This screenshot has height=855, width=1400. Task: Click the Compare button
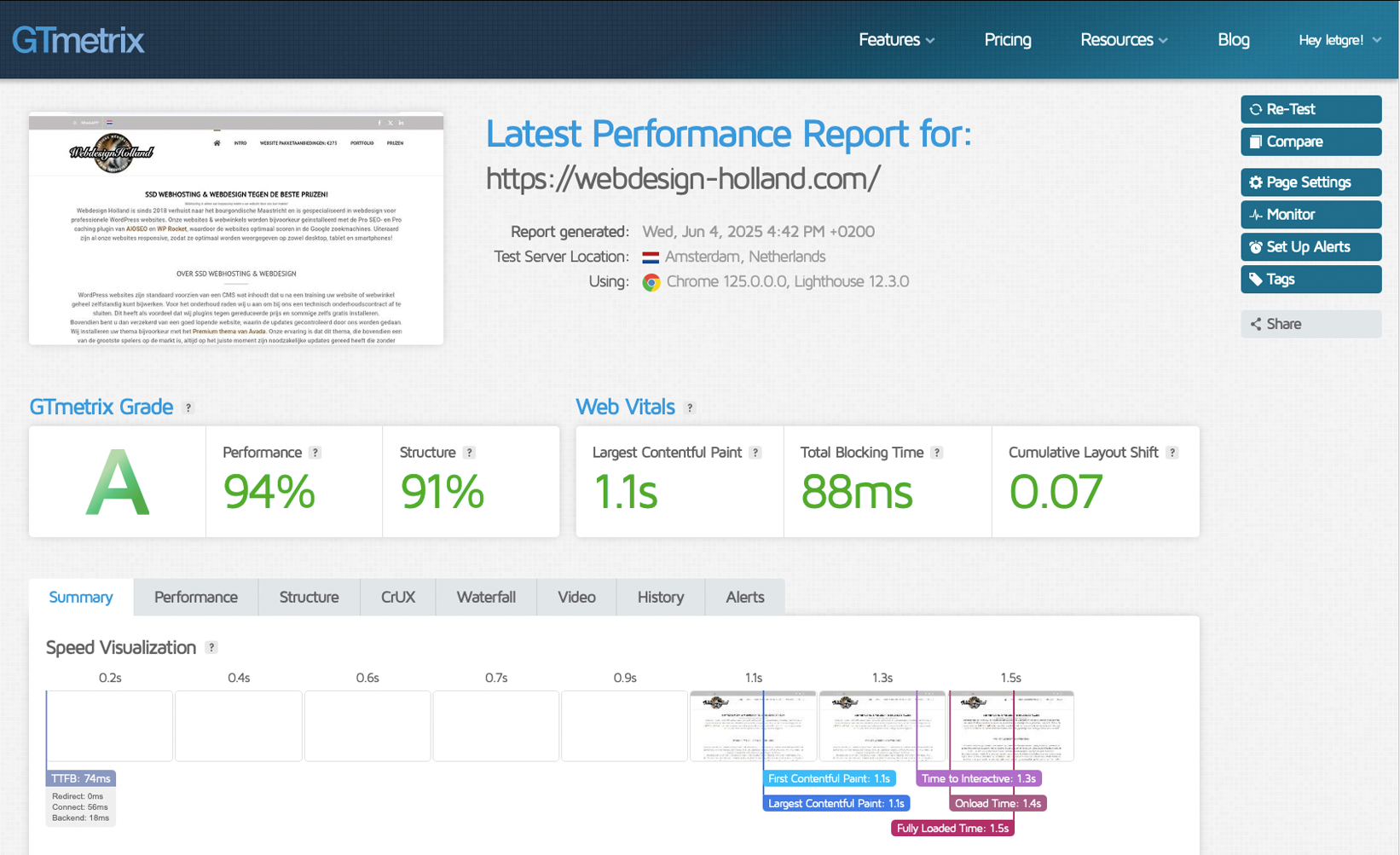tap(1311, 142)
